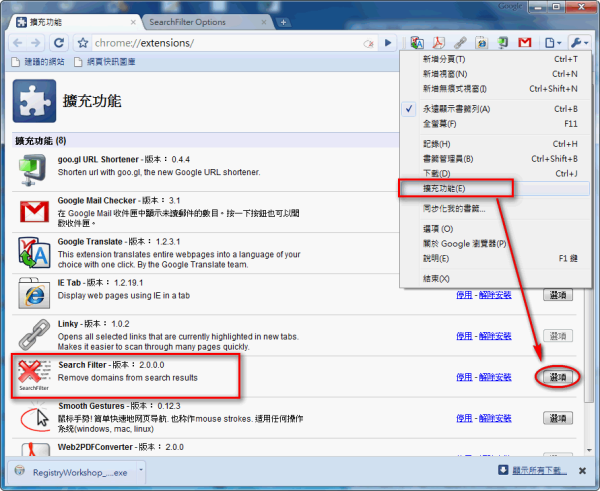Bookmark this page with the star icon
This screenshot has height=491, width=600.
point(83,43)
